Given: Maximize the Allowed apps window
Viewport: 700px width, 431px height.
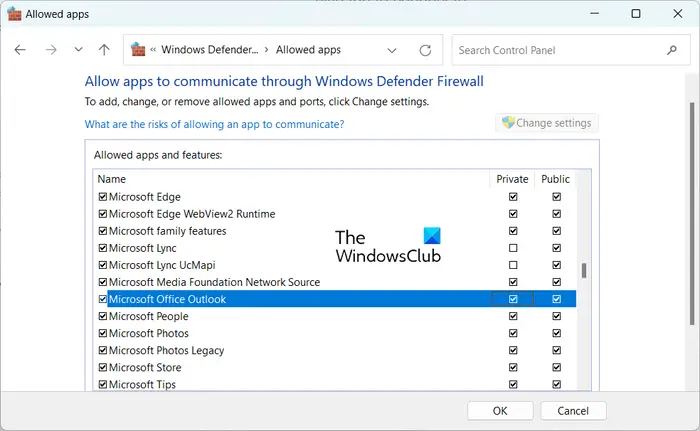Looking at the screenshot, I should (x=636, y=14).
